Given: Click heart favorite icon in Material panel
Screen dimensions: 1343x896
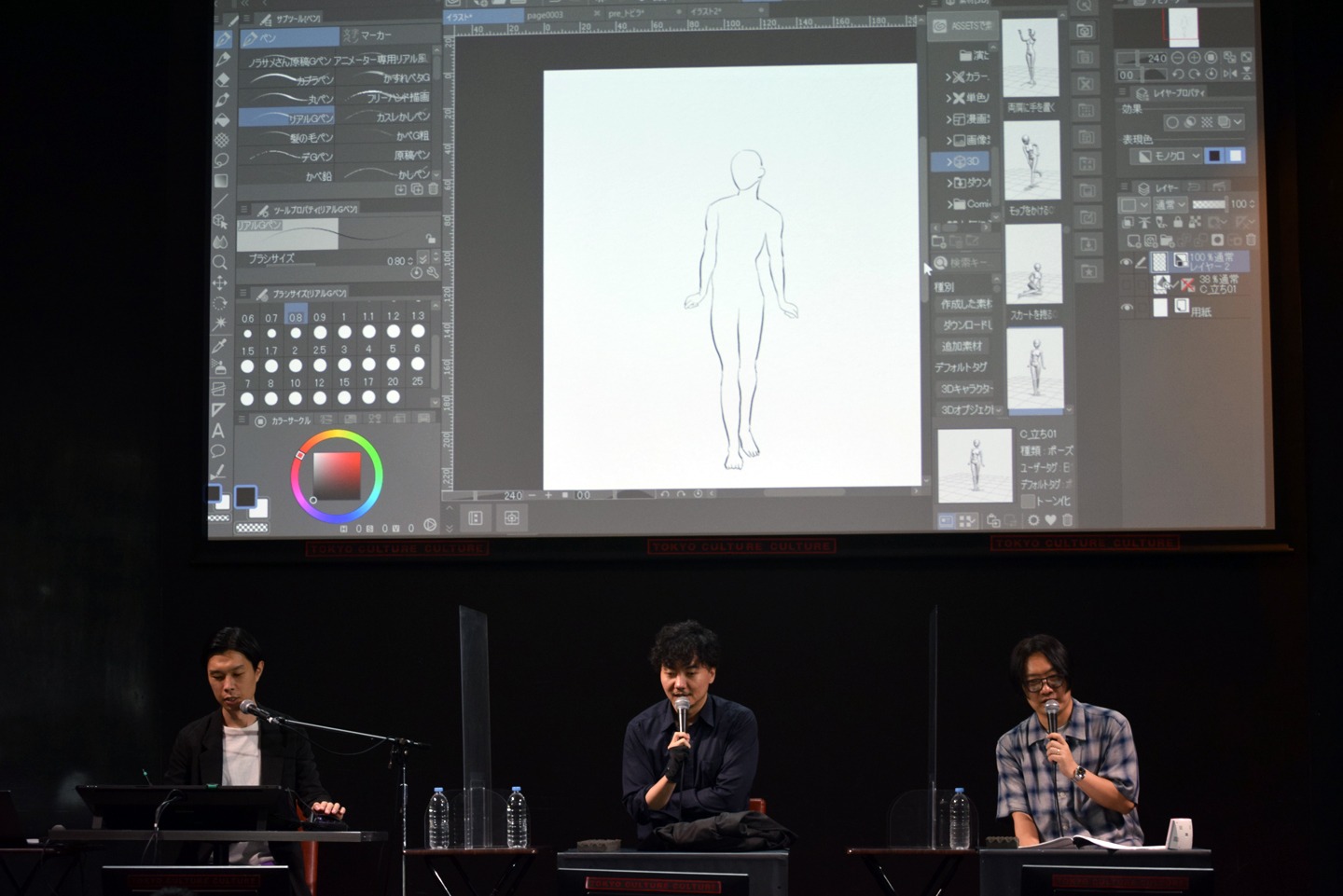Looking at the screenshot, I should [x=1051, y=520].
